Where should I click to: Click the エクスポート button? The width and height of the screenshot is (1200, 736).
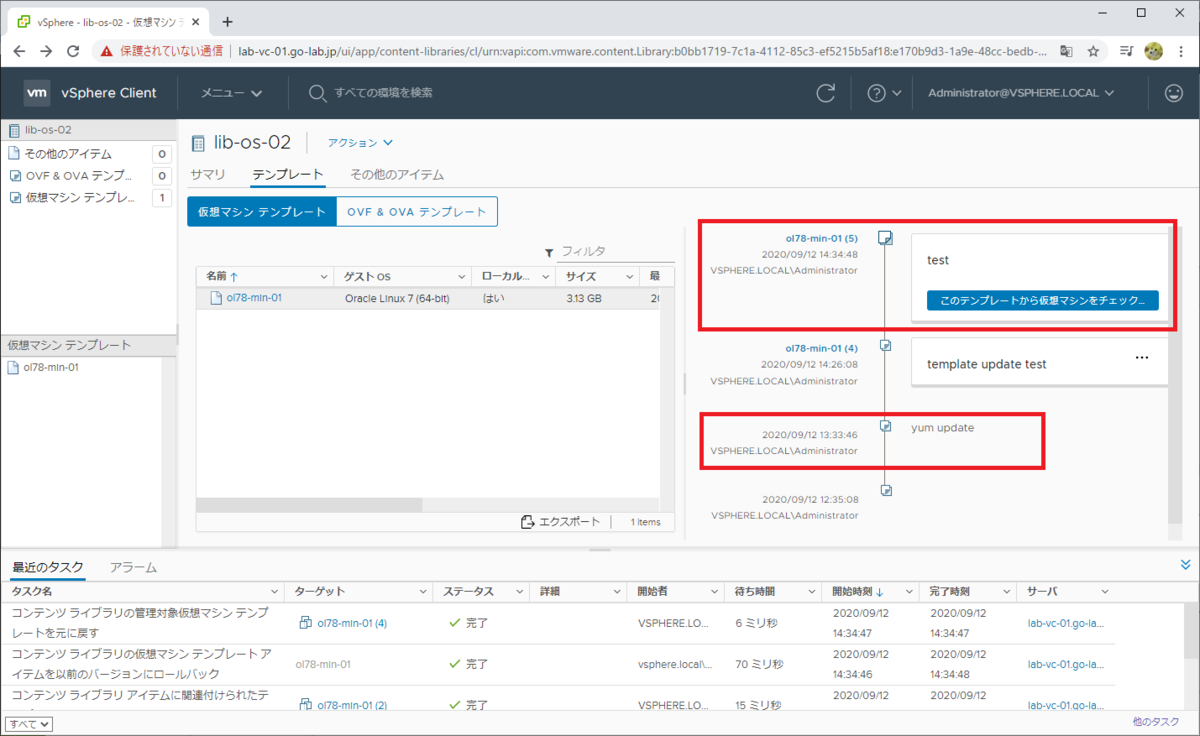click(561, 522)
